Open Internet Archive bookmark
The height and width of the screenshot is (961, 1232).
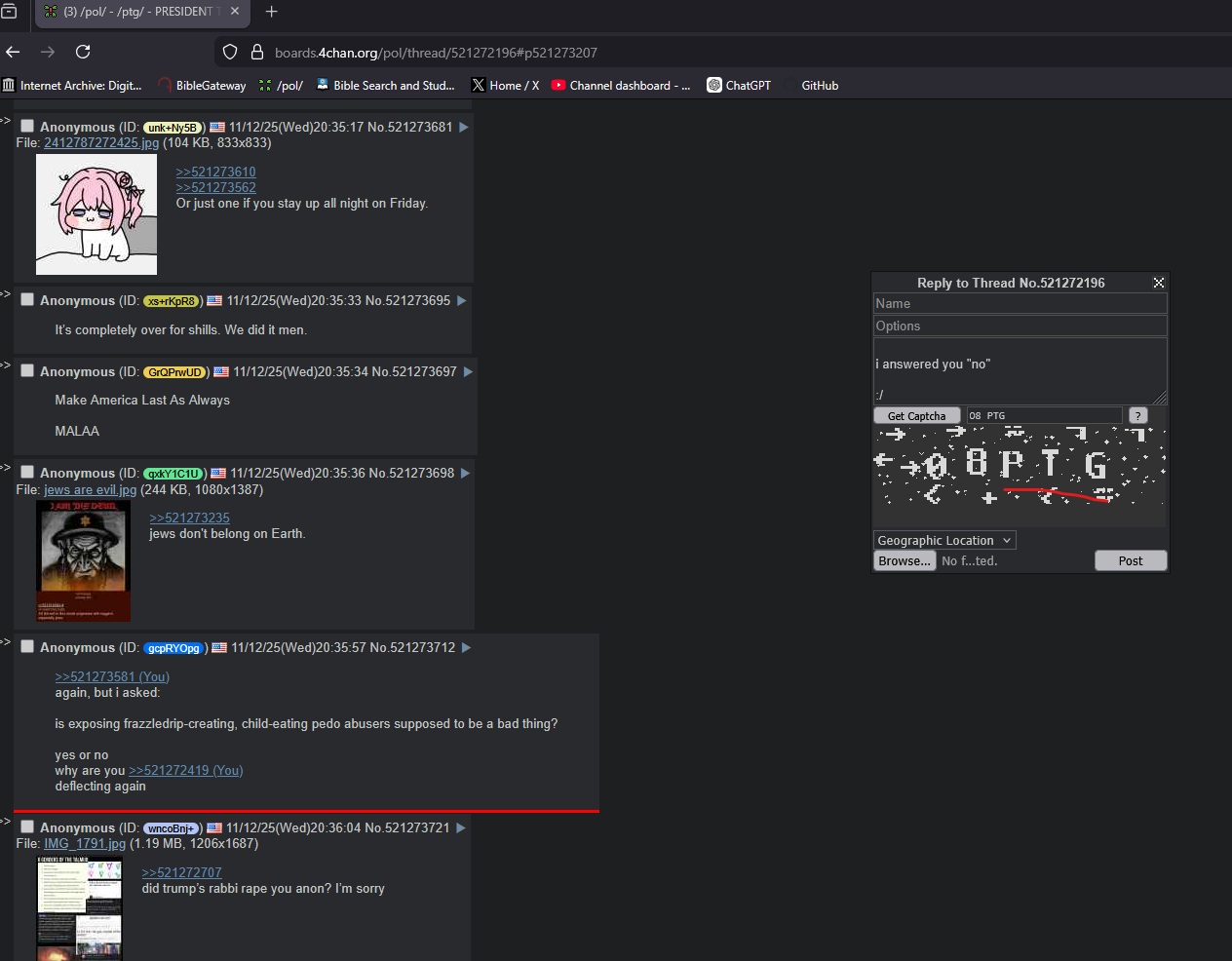[x=72, y=86]
